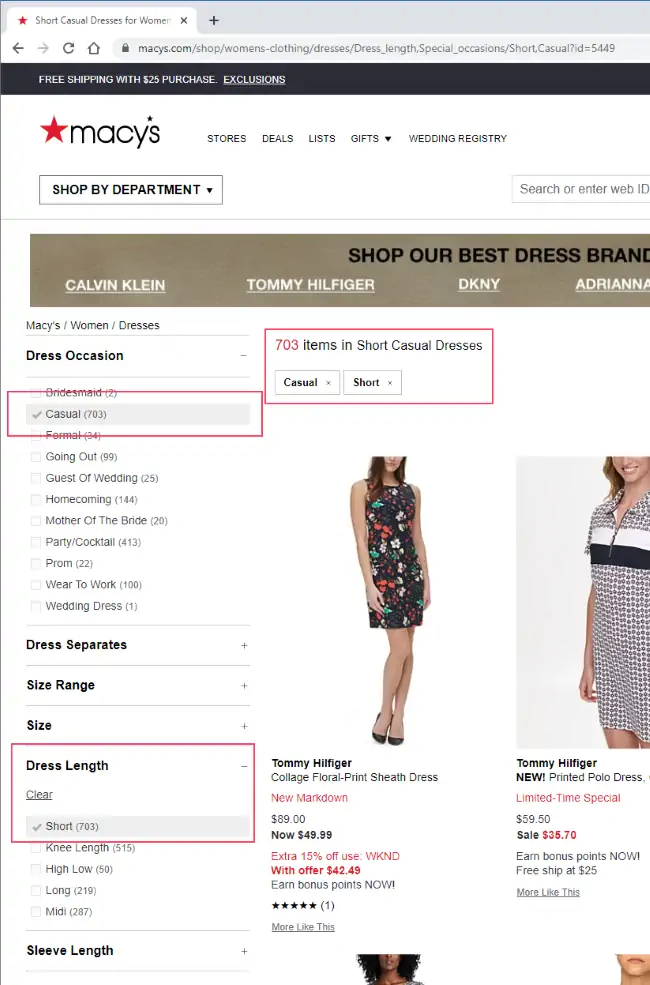
Task: Open DKNY brand link
Action: click(479, 284)
